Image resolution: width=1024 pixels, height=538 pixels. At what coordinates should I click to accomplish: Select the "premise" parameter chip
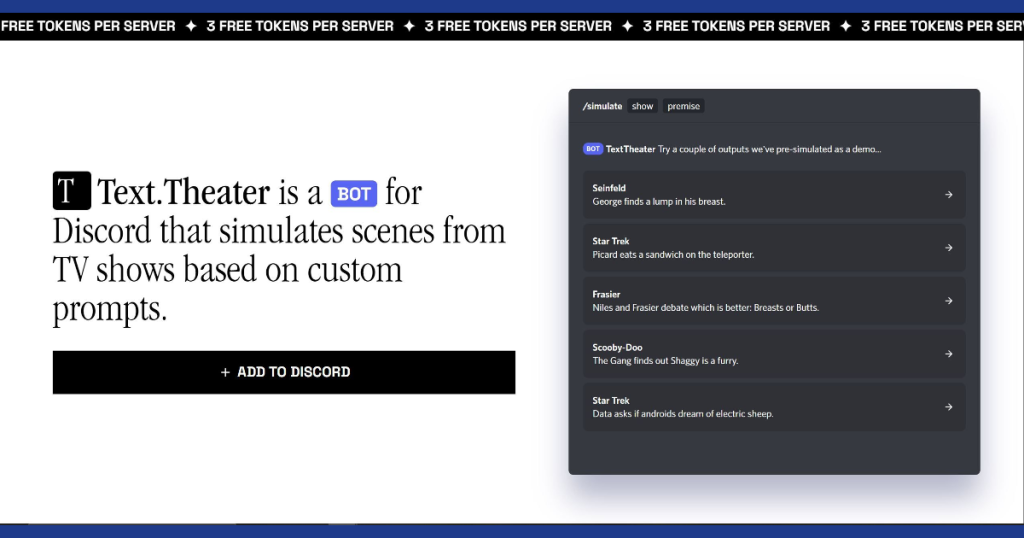[684, 106]
